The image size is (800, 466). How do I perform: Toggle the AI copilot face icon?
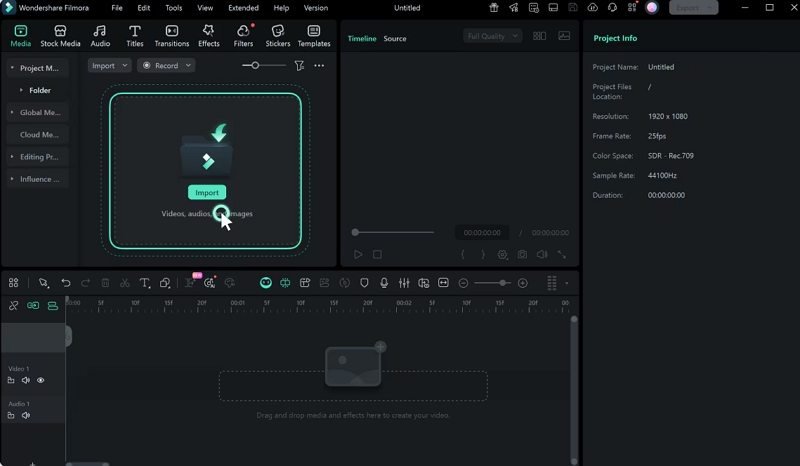click(266, 283)
